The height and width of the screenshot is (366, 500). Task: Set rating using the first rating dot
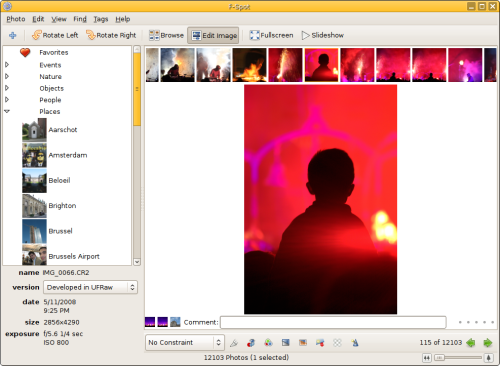[x=460, y=322]
